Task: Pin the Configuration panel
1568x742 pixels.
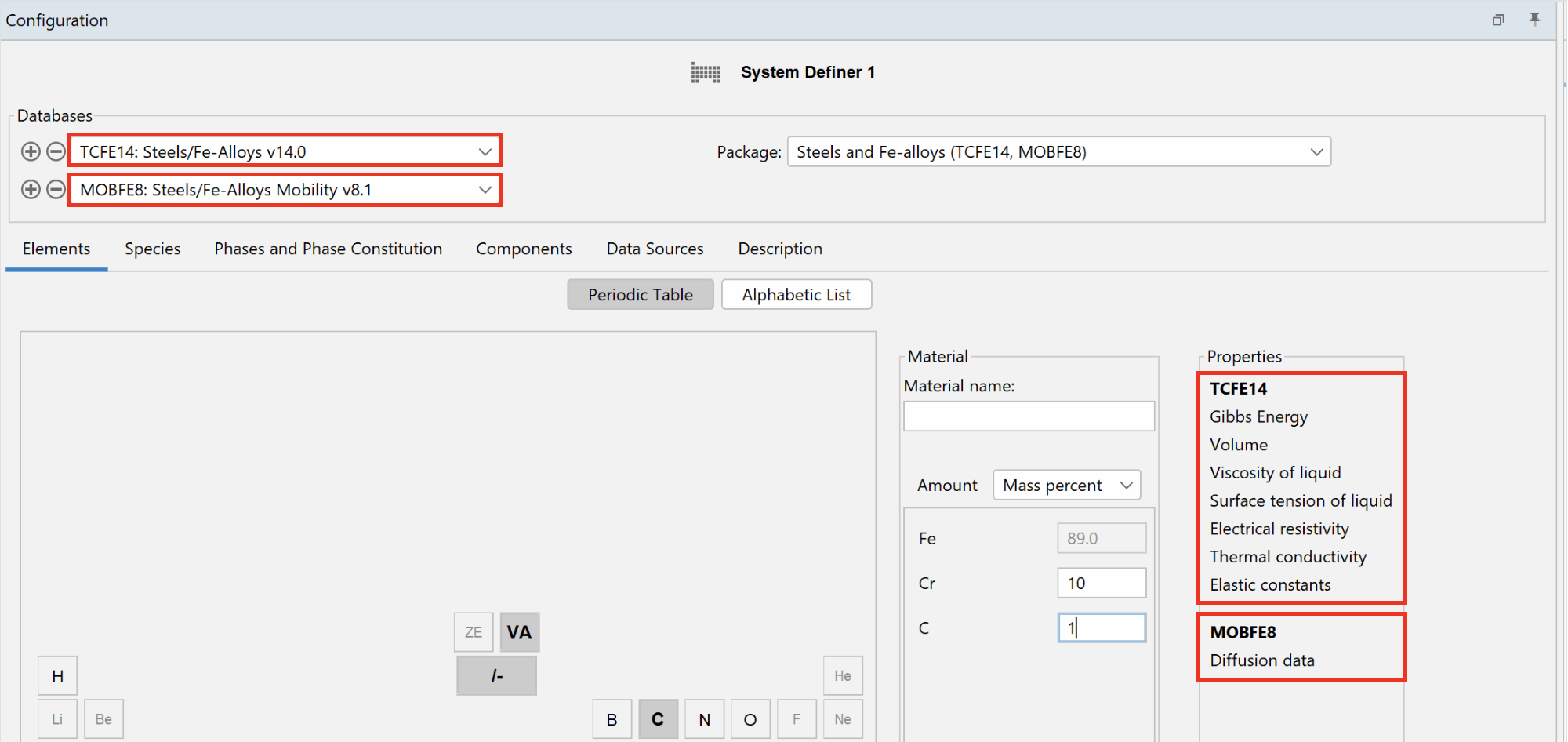Action: pos(1534,19)
